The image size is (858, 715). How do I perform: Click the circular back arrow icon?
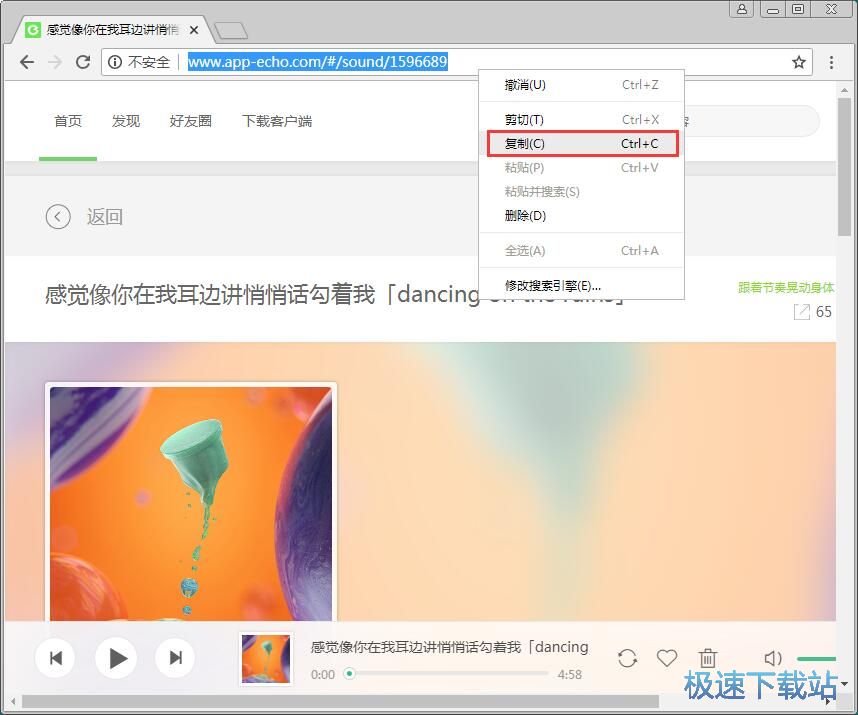click(x=58, y=217)
